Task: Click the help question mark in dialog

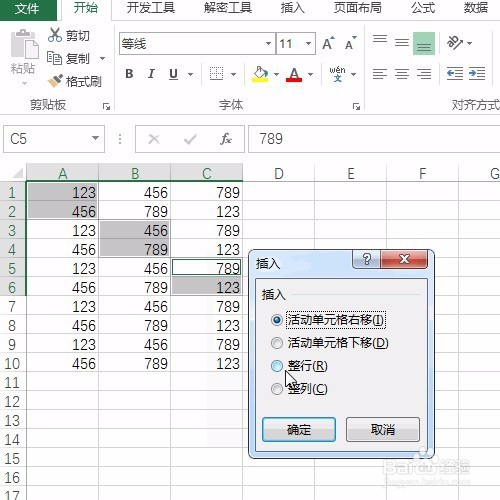Action: point(366,259)
